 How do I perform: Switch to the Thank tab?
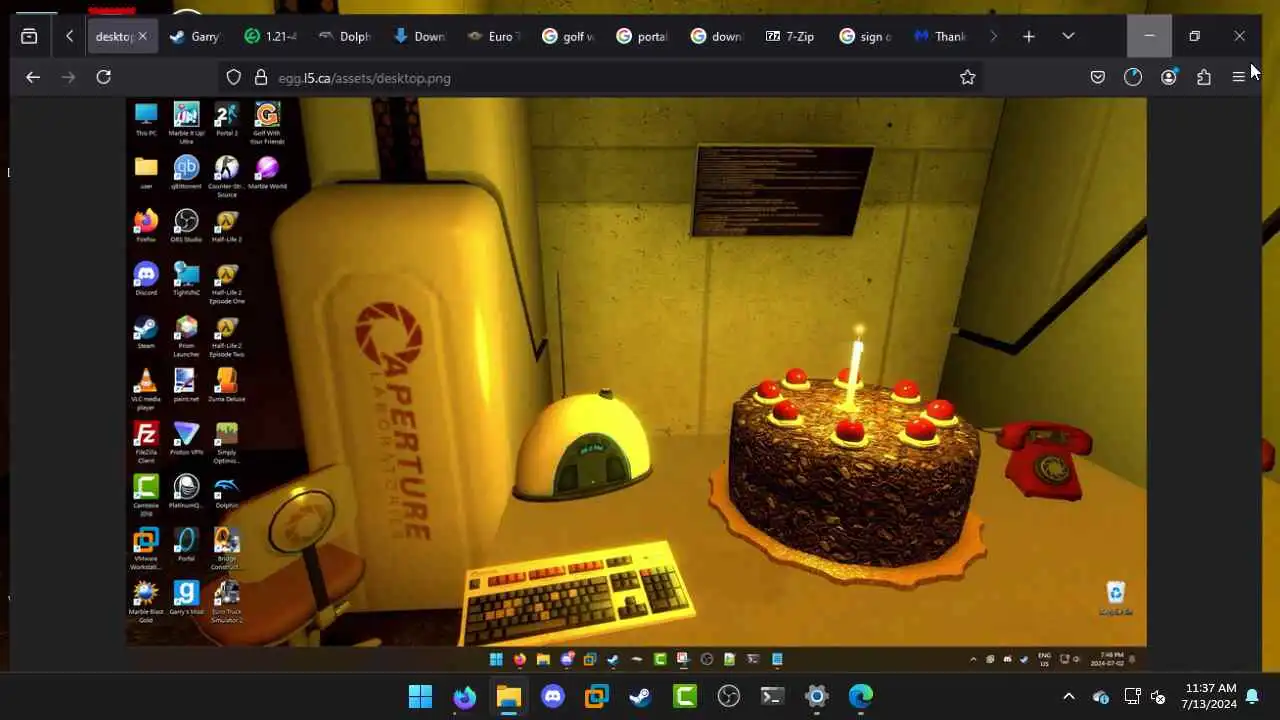(939, 36)
